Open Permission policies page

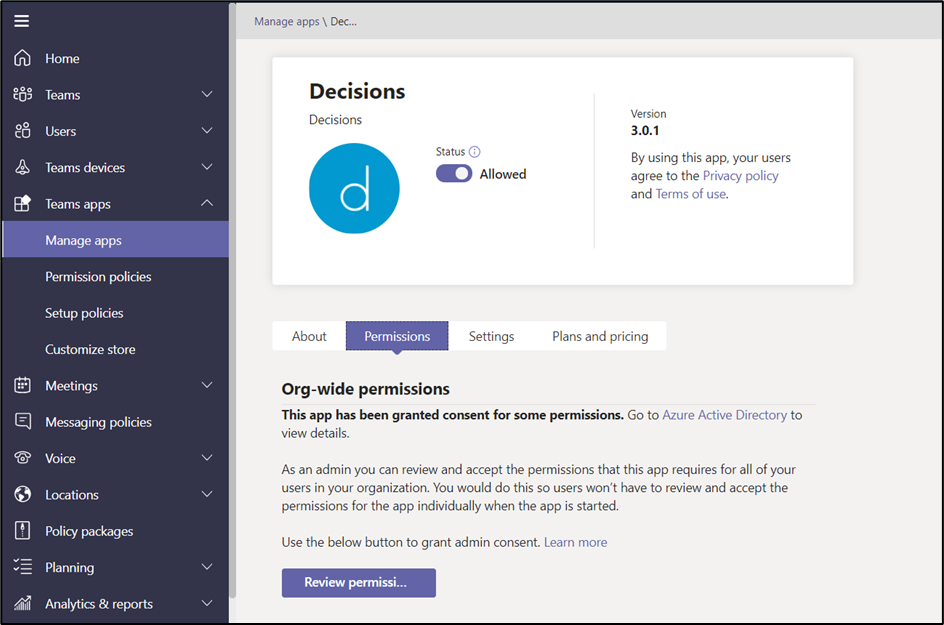116,276
